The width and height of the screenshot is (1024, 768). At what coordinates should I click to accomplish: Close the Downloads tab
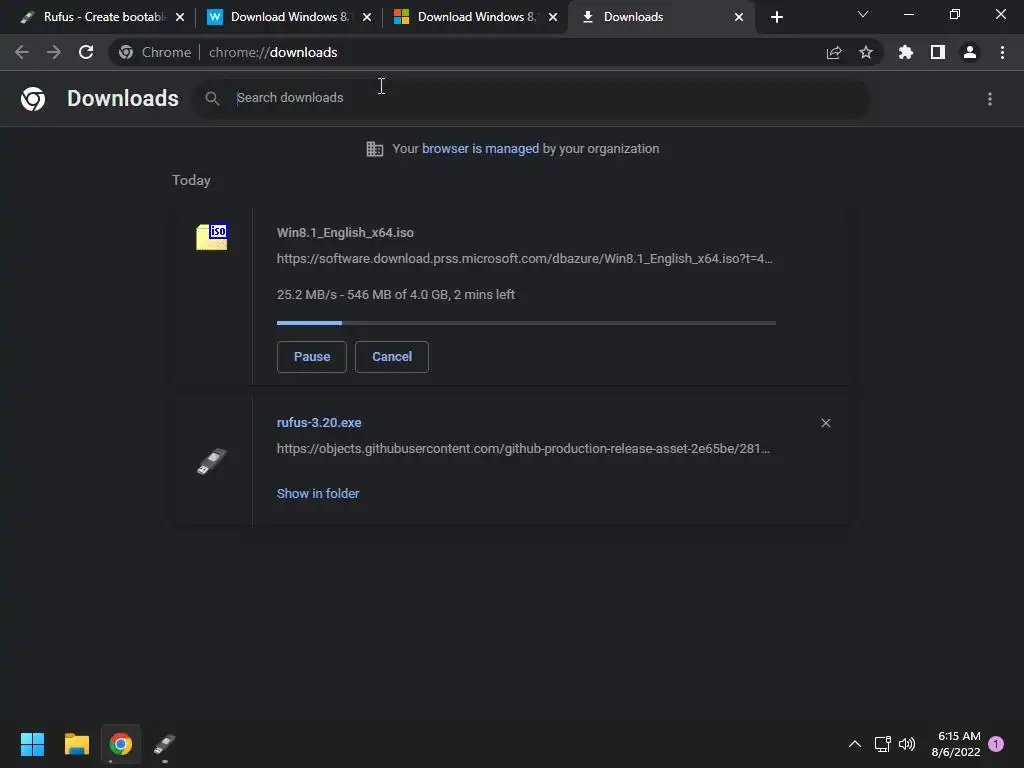[739, 17]
